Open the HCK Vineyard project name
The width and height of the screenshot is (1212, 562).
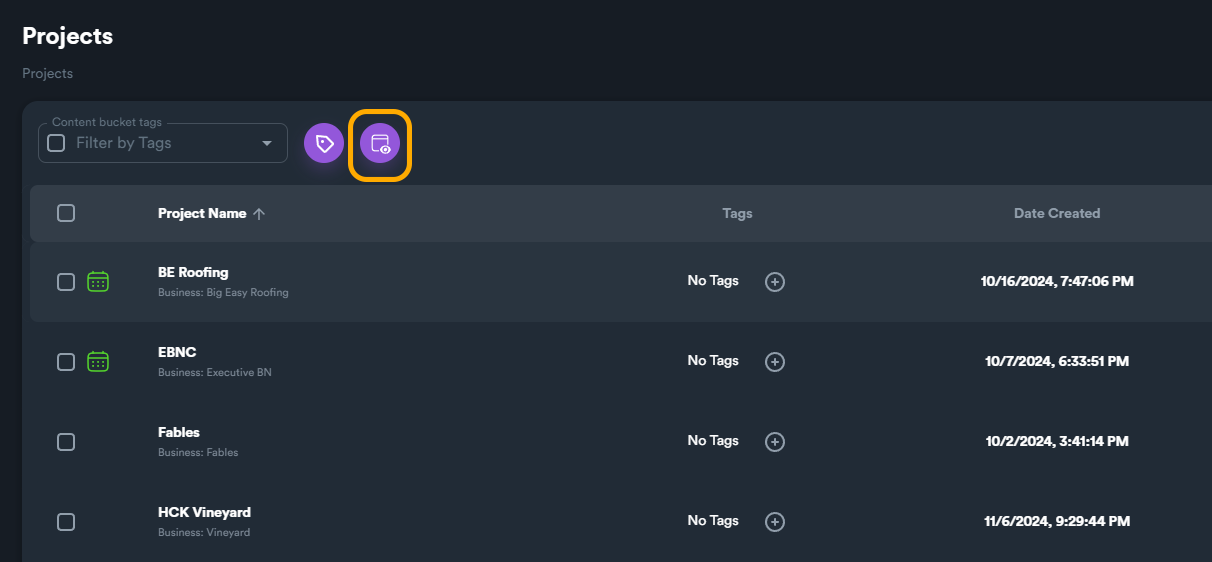pos(204,512)
